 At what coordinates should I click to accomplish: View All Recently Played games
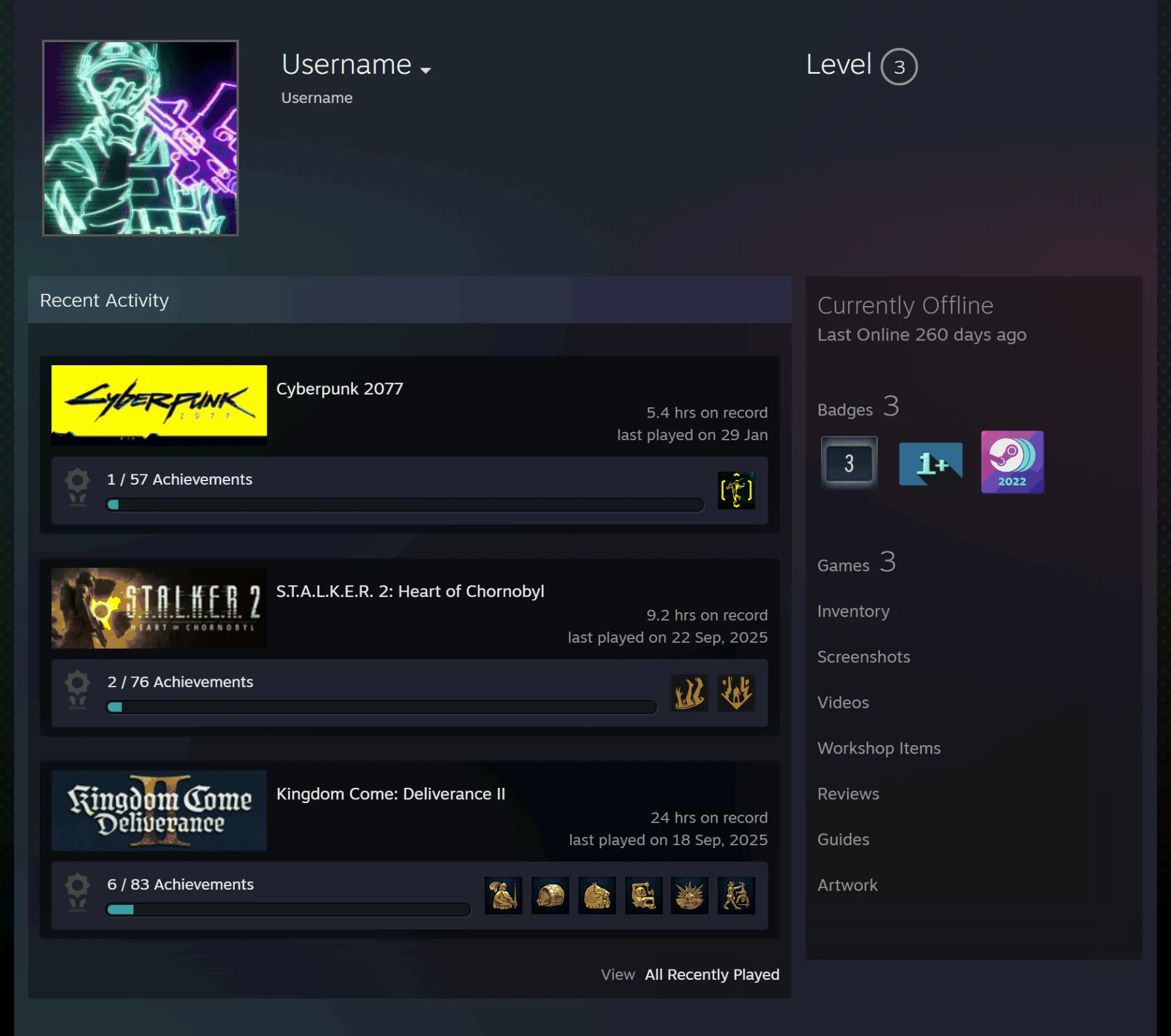point(712,974)
